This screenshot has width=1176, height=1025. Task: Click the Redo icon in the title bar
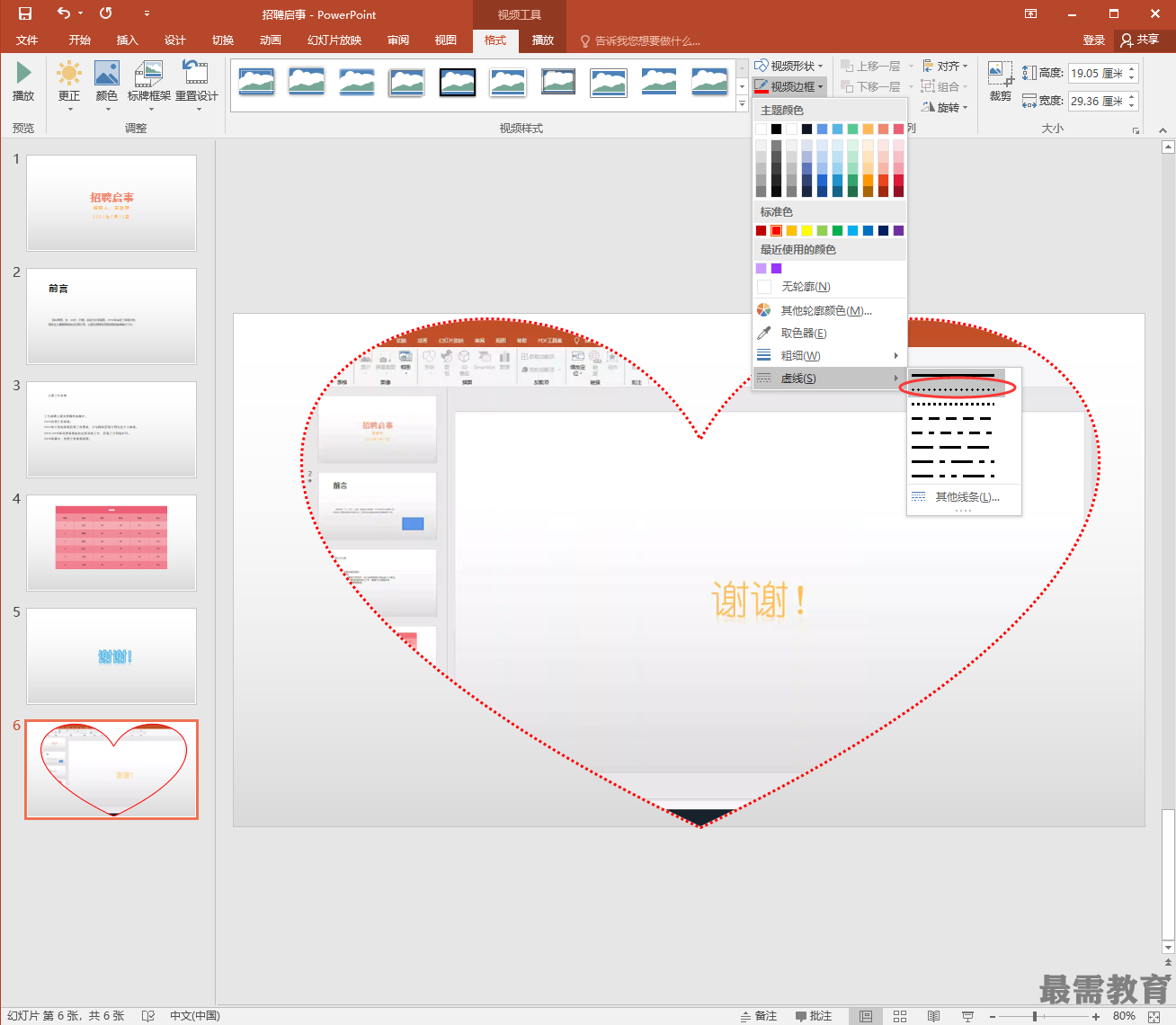pos(106,13)
